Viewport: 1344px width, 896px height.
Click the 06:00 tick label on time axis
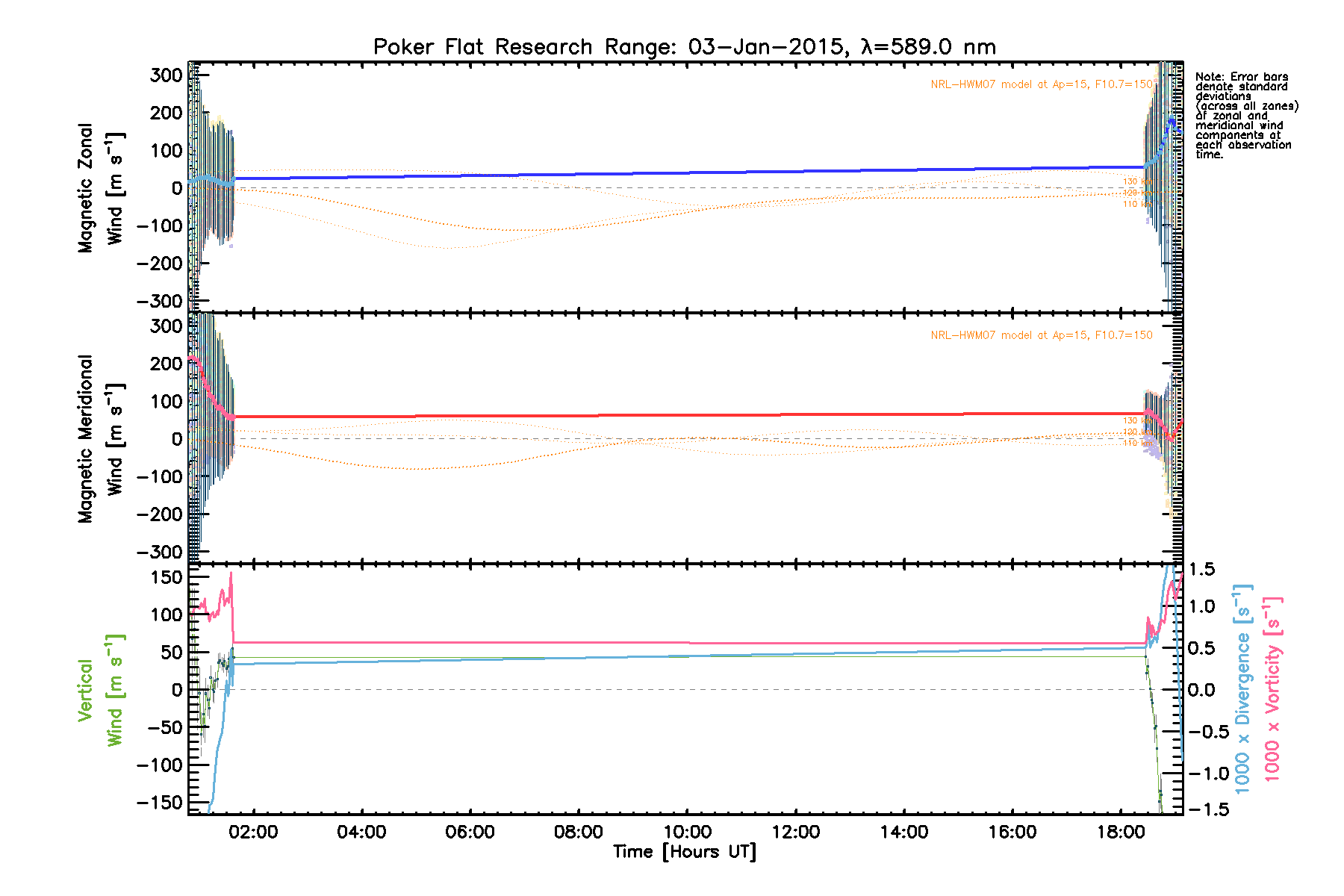(x=470, y=832)
